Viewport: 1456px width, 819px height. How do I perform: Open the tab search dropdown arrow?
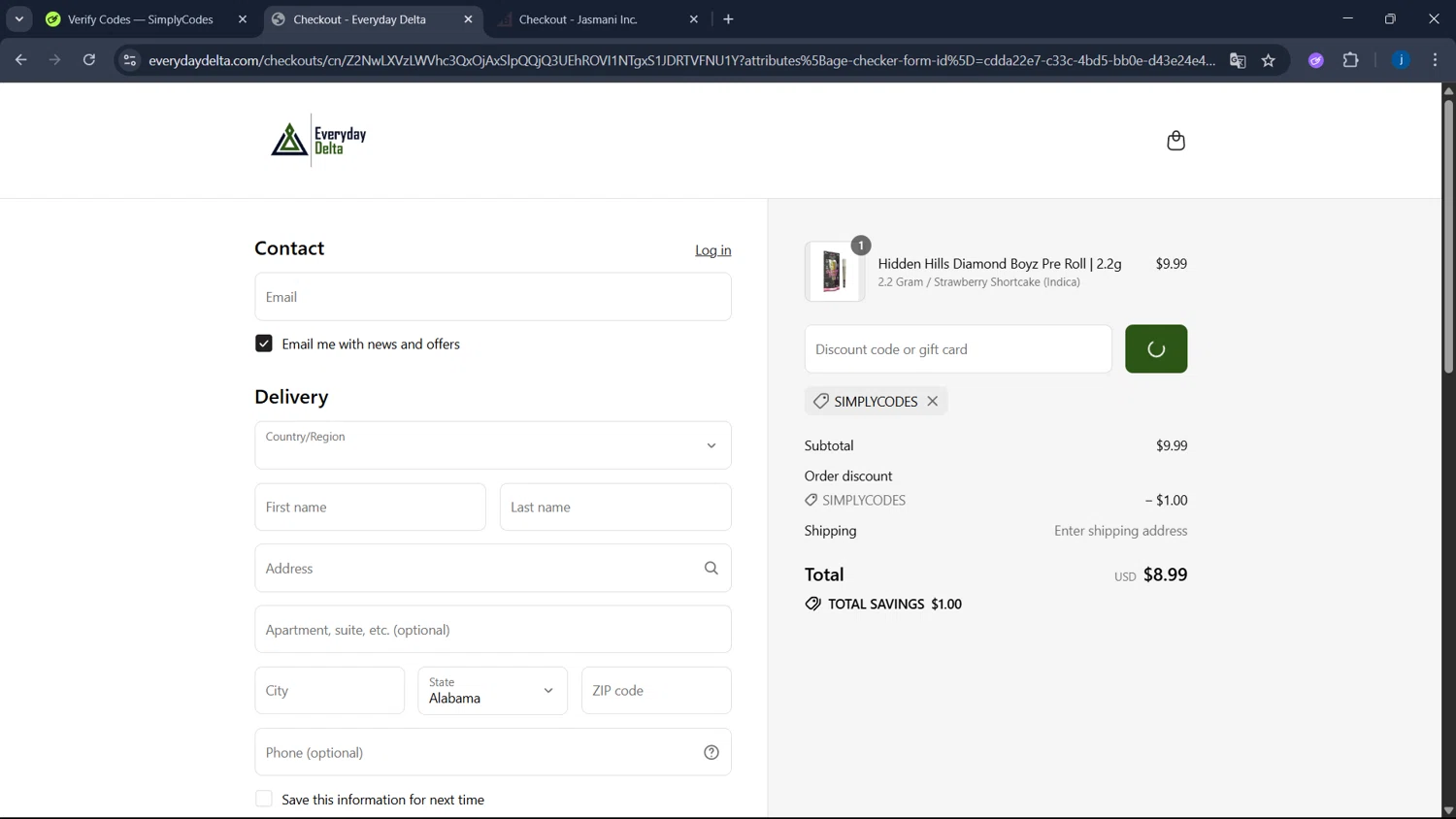18,19
